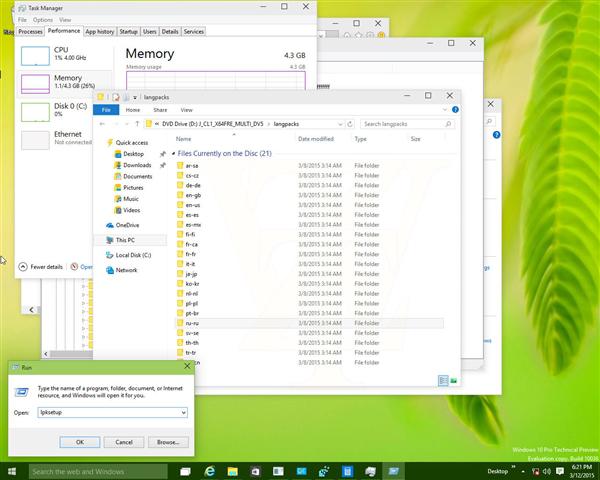Click the Search langpacks field
The image size is (600, 480).
pyautogui.click(x=404, y=124)
